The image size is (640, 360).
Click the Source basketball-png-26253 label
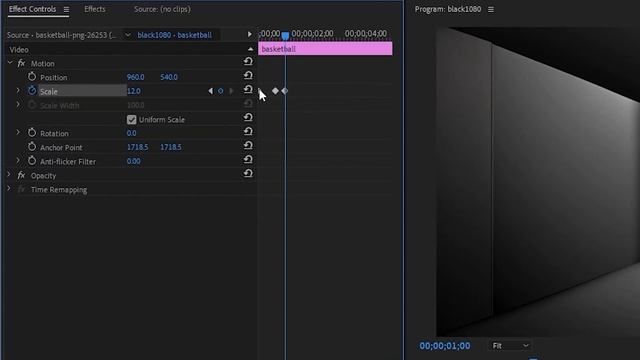coord(61,35)
